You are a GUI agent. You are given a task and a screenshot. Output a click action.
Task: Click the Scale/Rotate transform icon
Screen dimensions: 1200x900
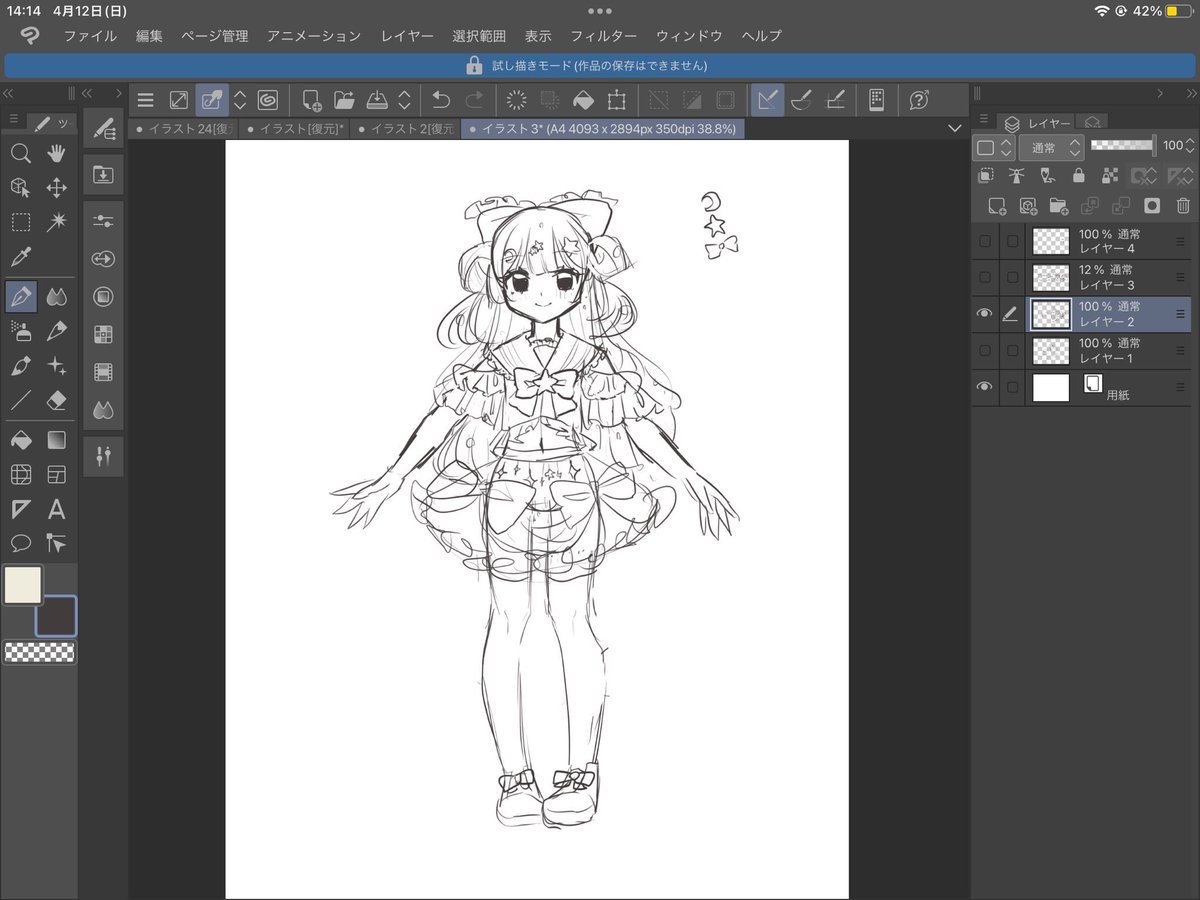pos(617,99)
